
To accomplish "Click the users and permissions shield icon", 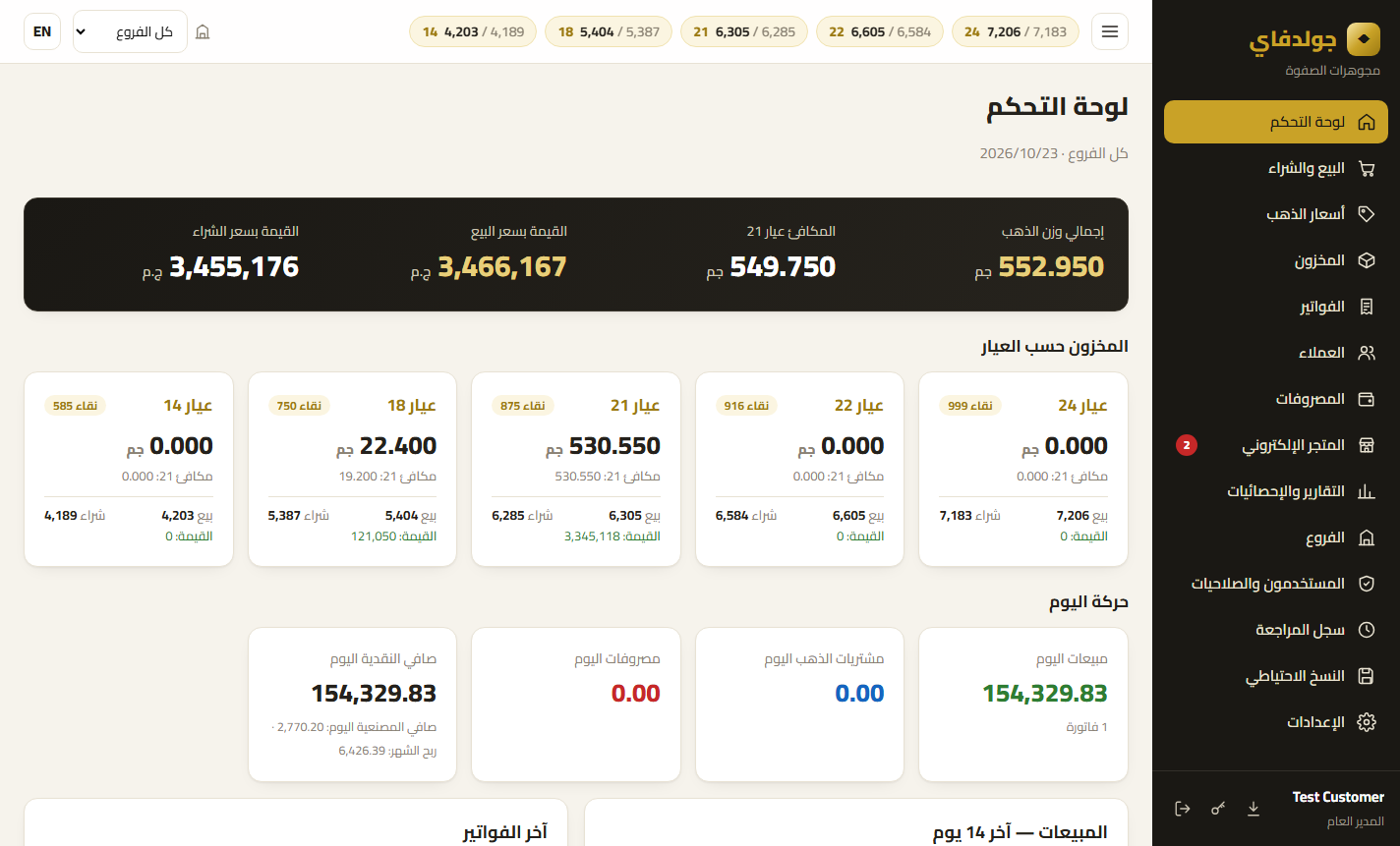I will click(x=1366, y=584).
